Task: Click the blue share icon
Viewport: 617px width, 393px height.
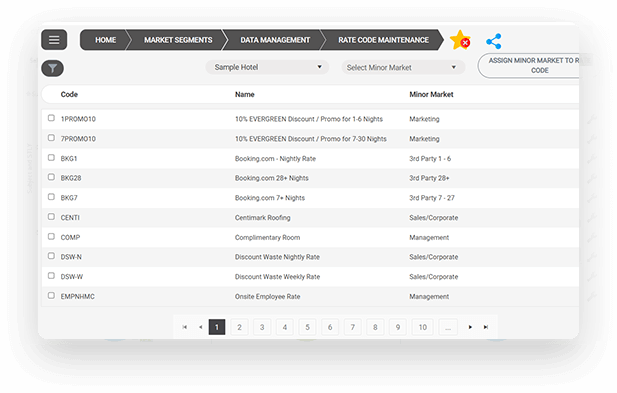Action: pos(493,41)
